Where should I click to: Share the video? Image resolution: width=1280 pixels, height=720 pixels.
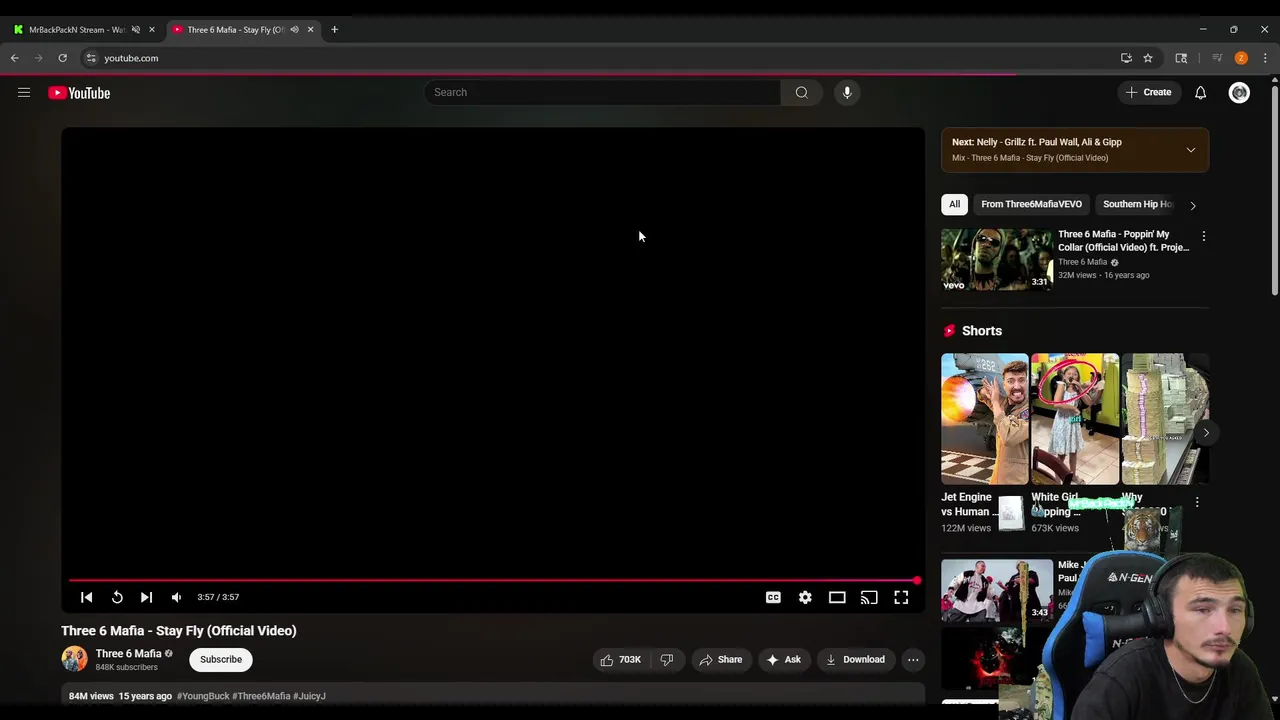point(720,660)
